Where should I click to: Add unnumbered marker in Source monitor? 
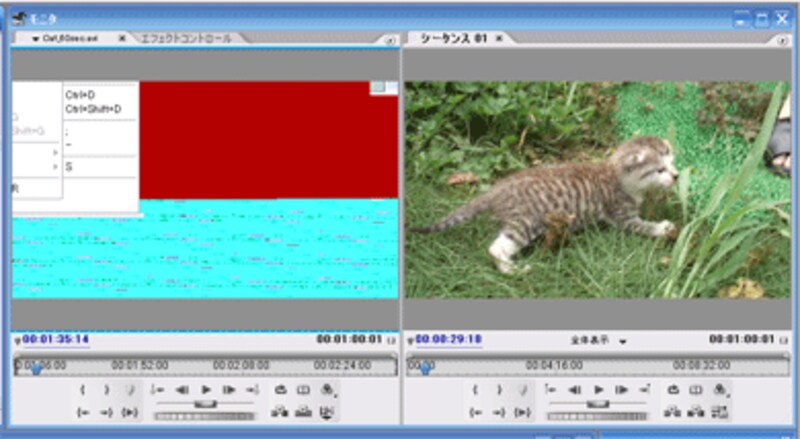130,390
